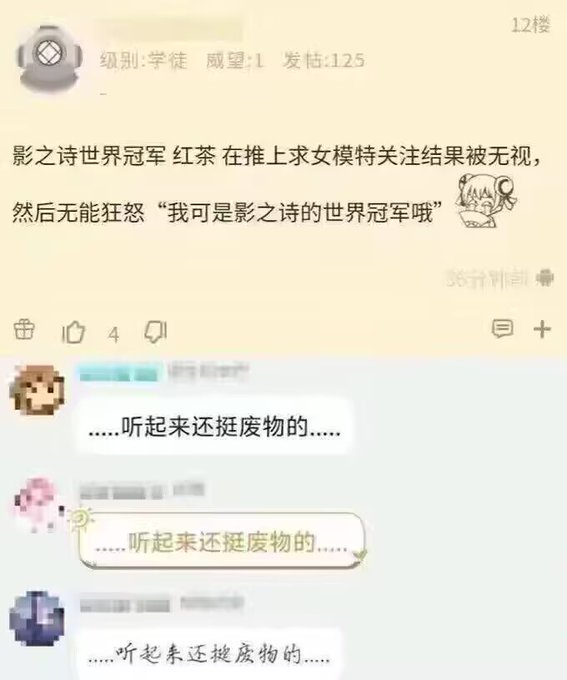Open the brown pixelated avatar profile
The image size is (567, 680).
(37, 390)
